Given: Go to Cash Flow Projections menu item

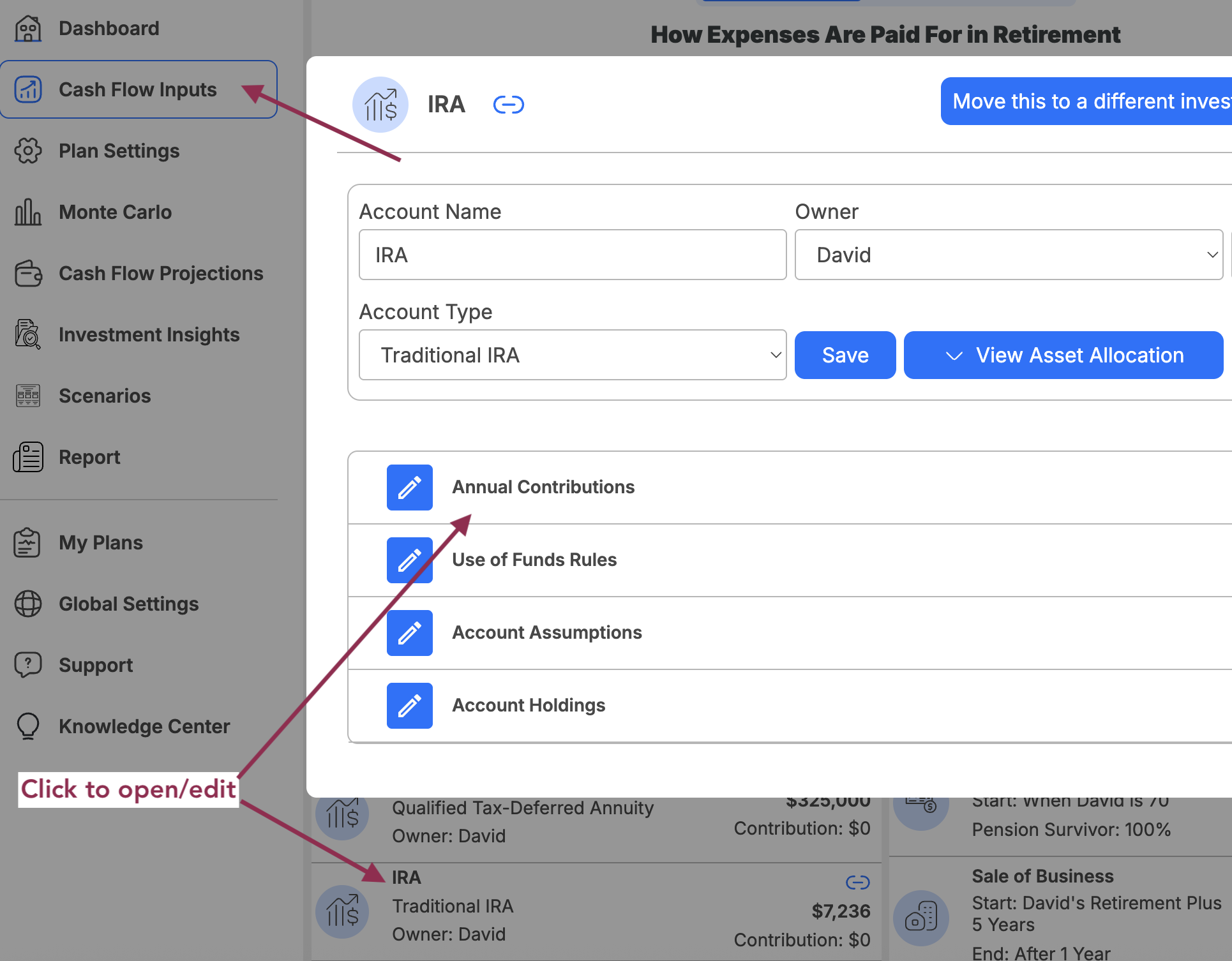Looking at the screenshot, I should pos(160,273).
